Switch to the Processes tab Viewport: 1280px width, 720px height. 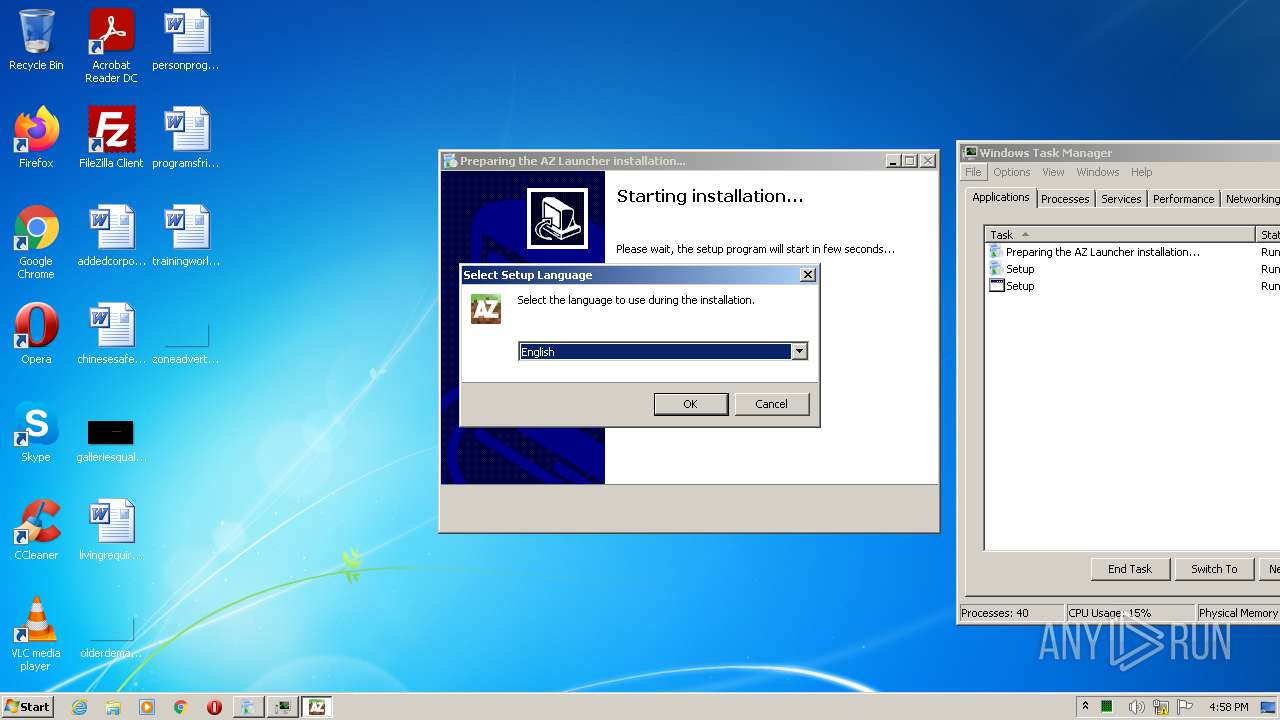pos(1065,199)
